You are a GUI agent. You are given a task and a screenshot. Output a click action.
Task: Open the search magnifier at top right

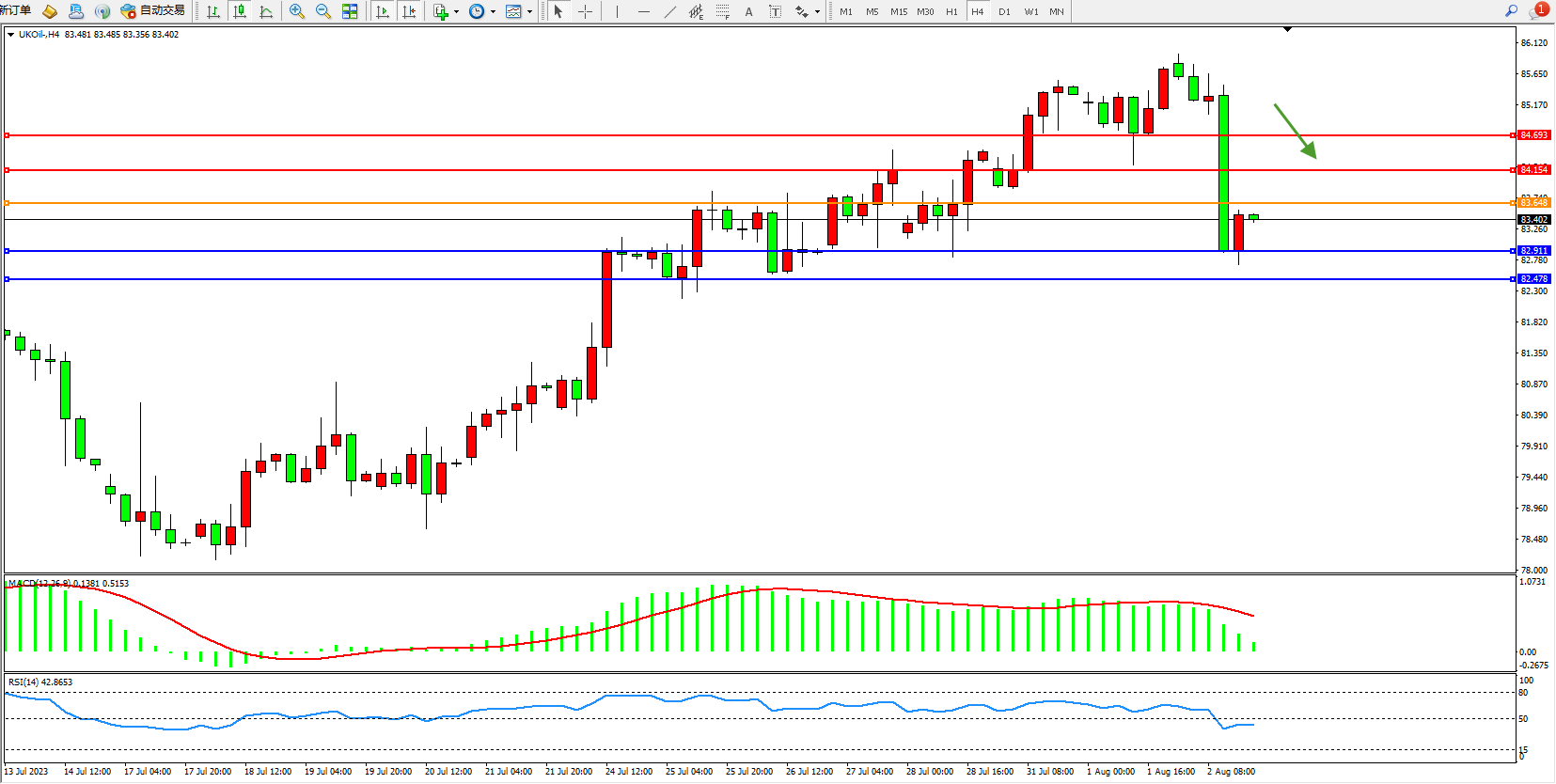pos(1511,11)
